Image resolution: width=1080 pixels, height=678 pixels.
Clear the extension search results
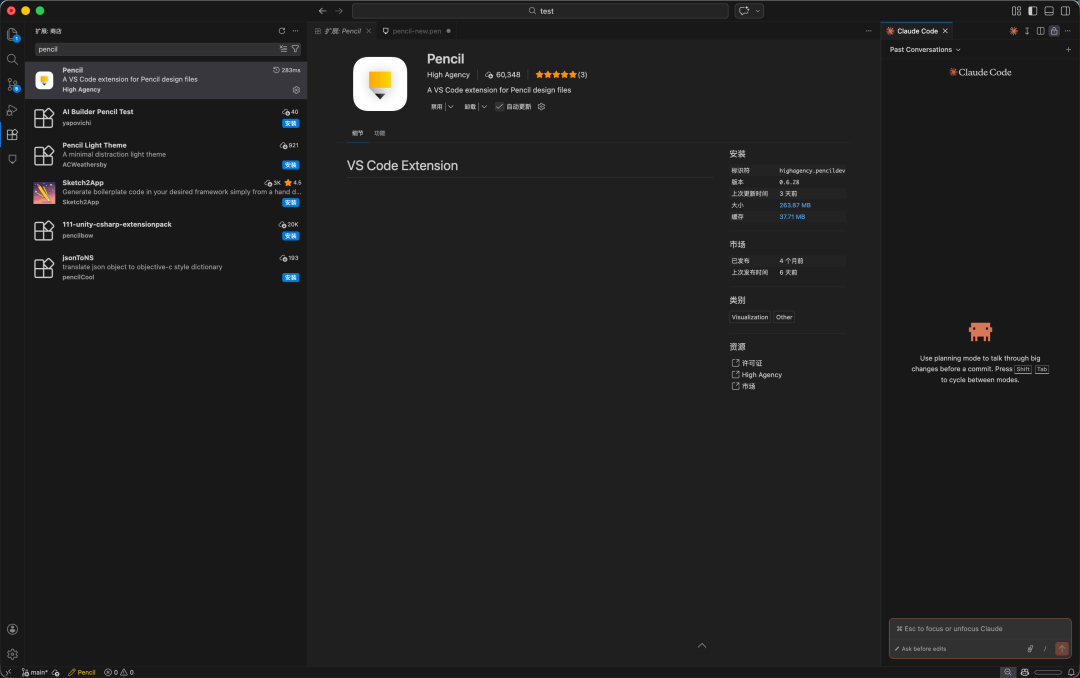tap(283, 49)
